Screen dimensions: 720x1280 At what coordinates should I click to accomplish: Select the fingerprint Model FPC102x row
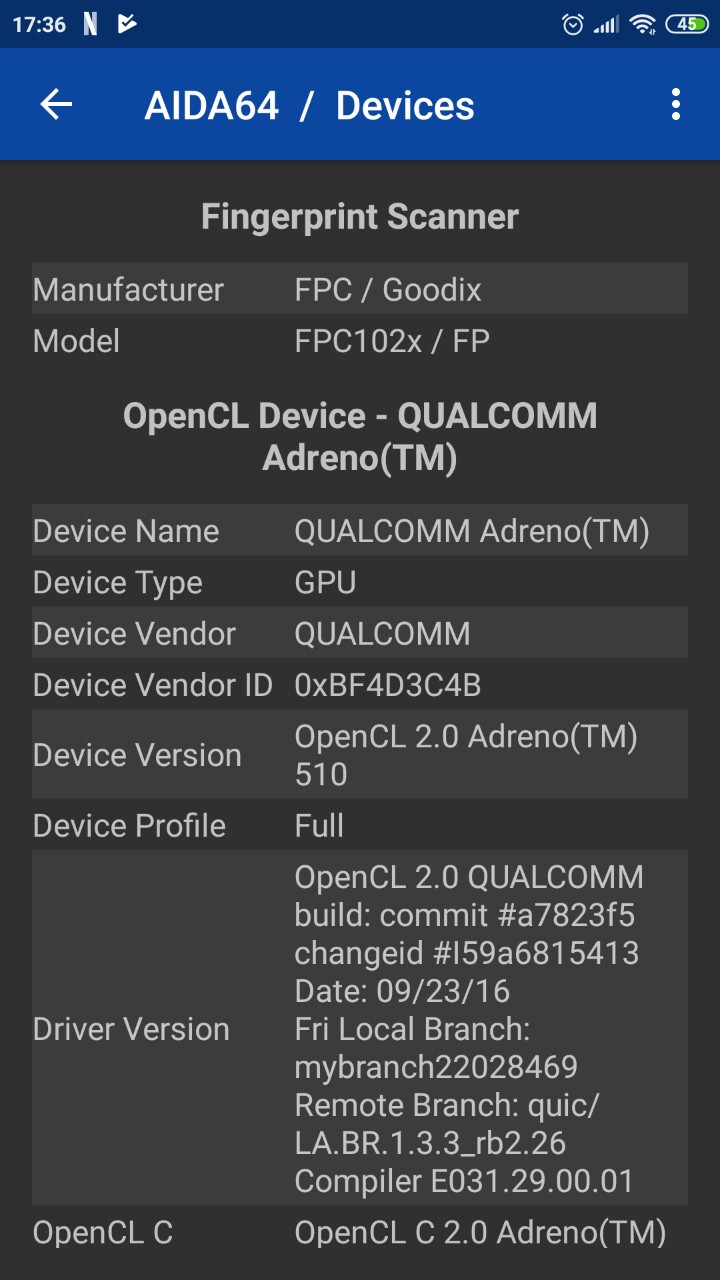point(360,341)
